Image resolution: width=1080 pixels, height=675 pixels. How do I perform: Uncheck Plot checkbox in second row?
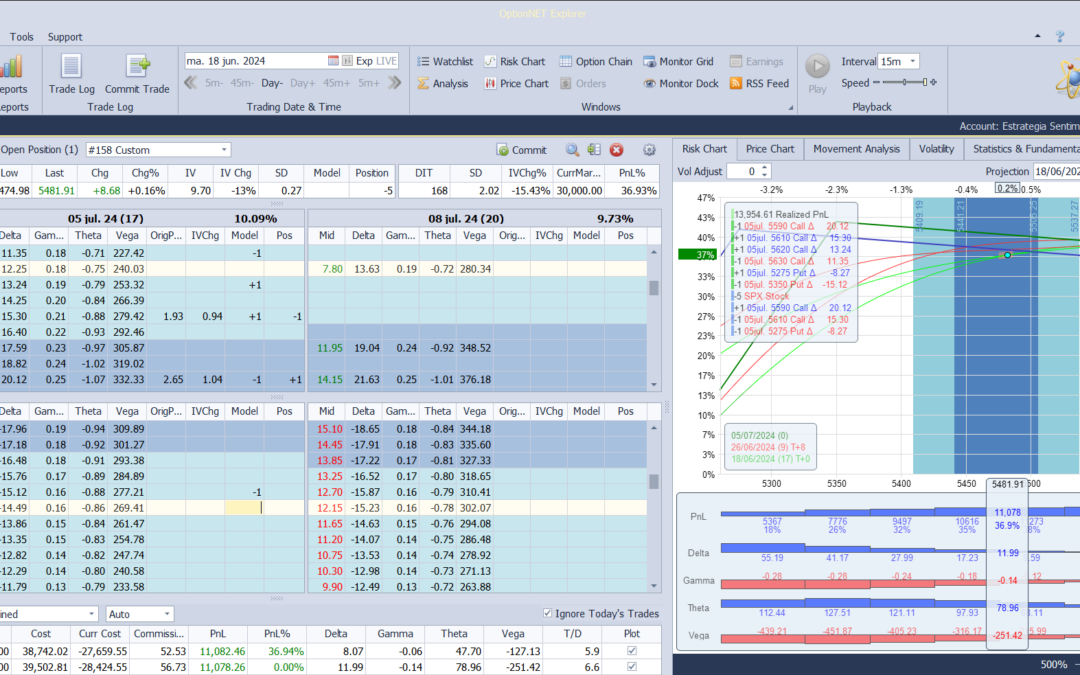pyautogui.click(x=630, y=667)
